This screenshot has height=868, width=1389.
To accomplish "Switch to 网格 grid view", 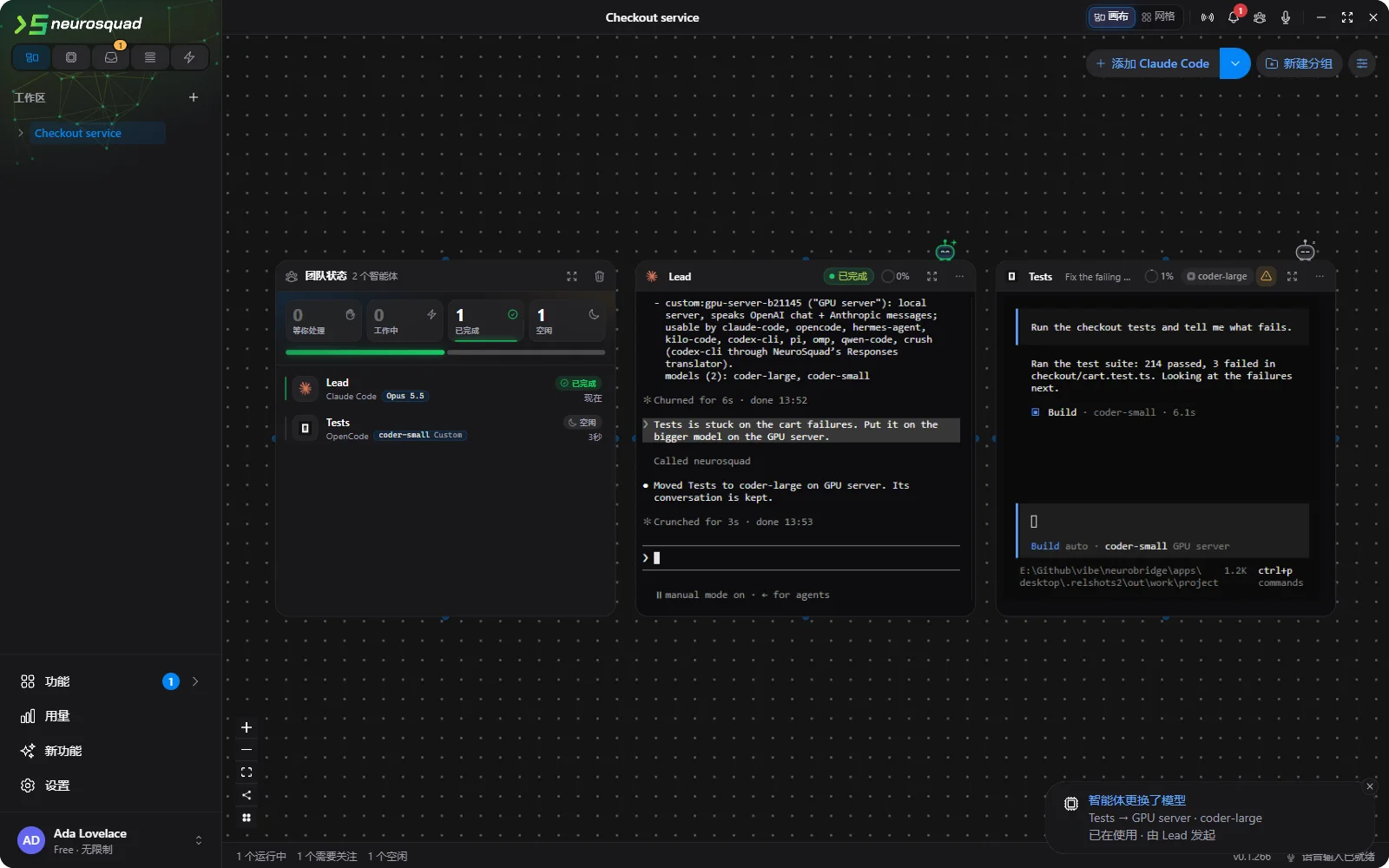I will coord(1159,16).
